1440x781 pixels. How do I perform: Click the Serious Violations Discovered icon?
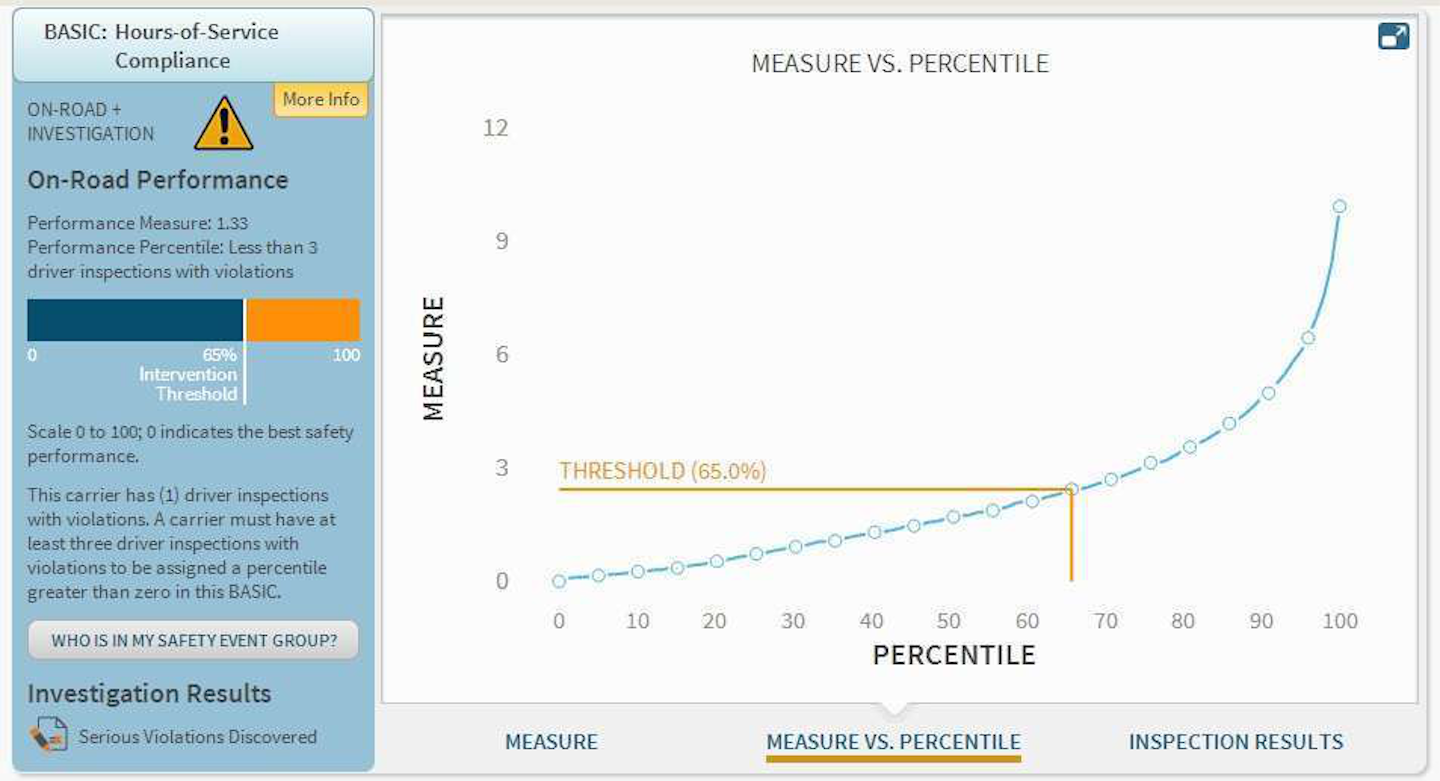pyautogui.click(x=47, y=736)
